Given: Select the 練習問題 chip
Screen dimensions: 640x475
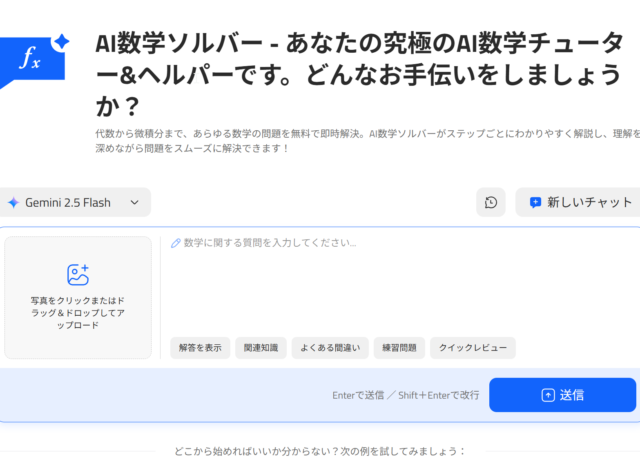Looking at the screenshot, I should (x=396, y=348).
